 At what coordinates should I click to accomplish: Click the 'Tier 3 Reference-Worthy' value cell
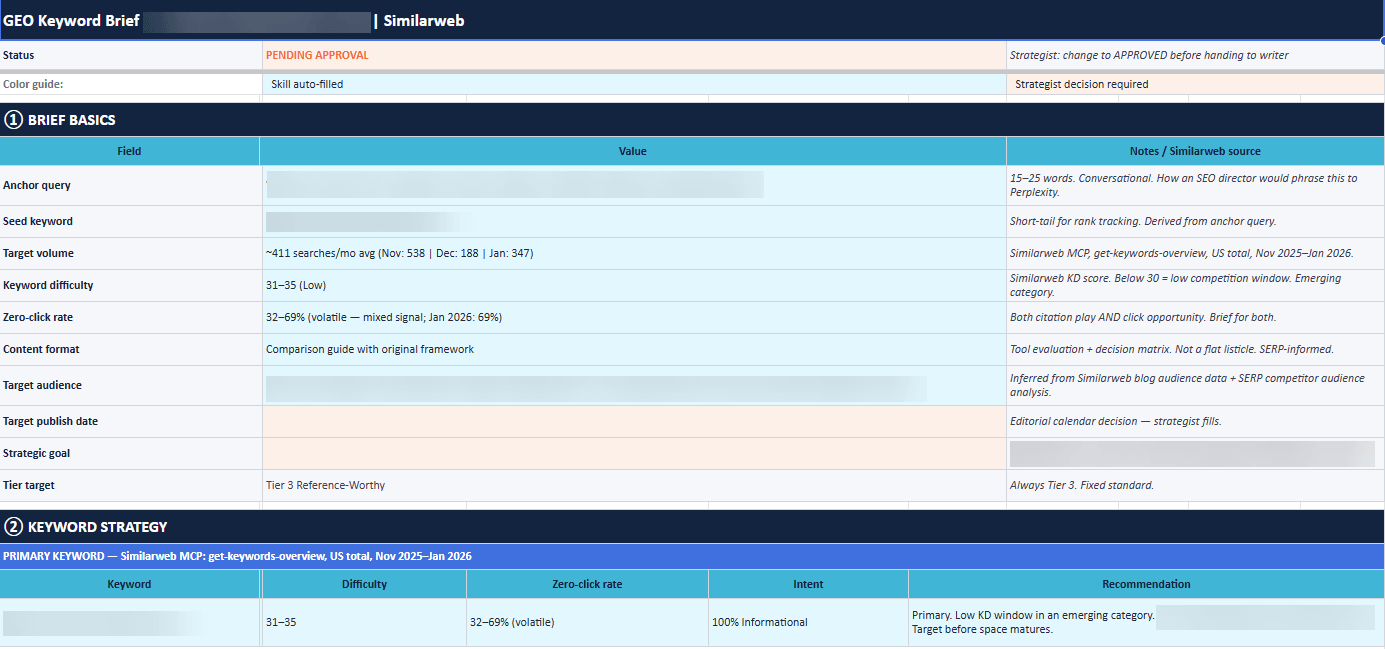(x=634, y=485)
